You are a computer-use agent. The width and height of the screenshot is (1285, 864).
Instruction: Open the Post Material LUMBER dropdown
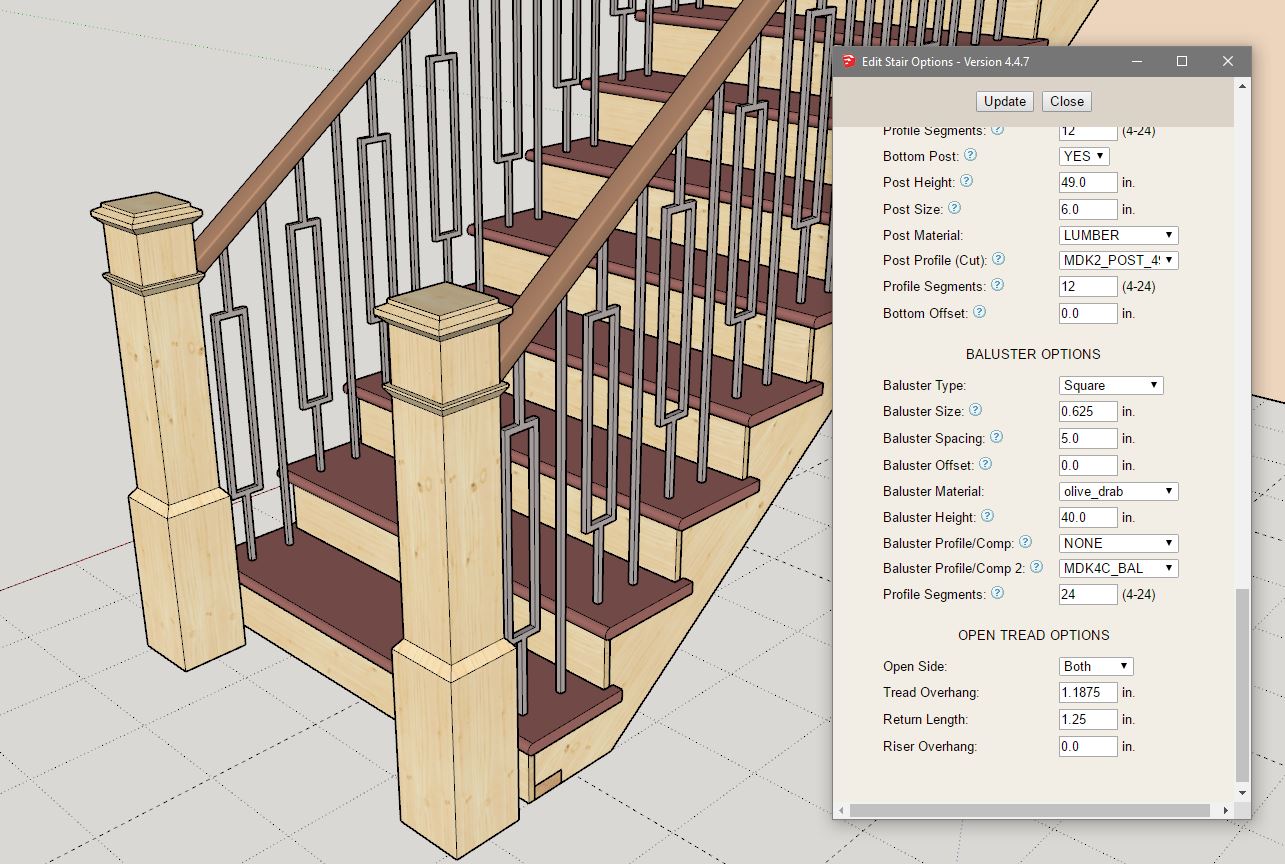click(x=1118, y=235)
